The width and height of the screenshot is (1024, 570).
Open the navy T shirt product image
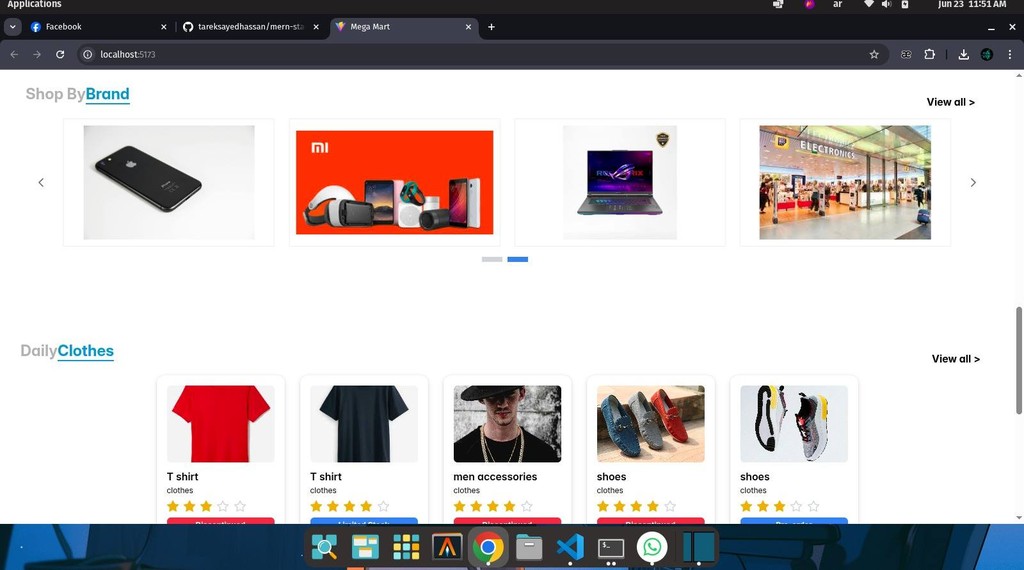tap(364, 424)
